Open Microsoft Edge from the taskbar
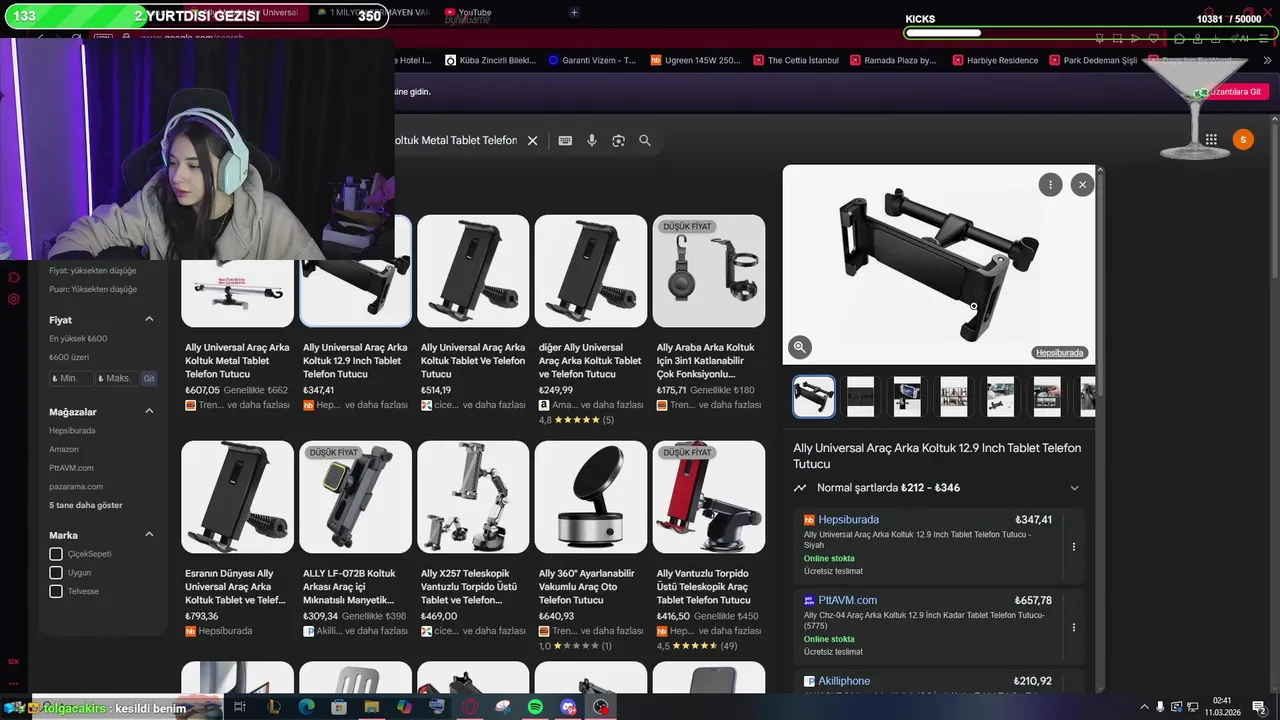 (x=306, y=707)
